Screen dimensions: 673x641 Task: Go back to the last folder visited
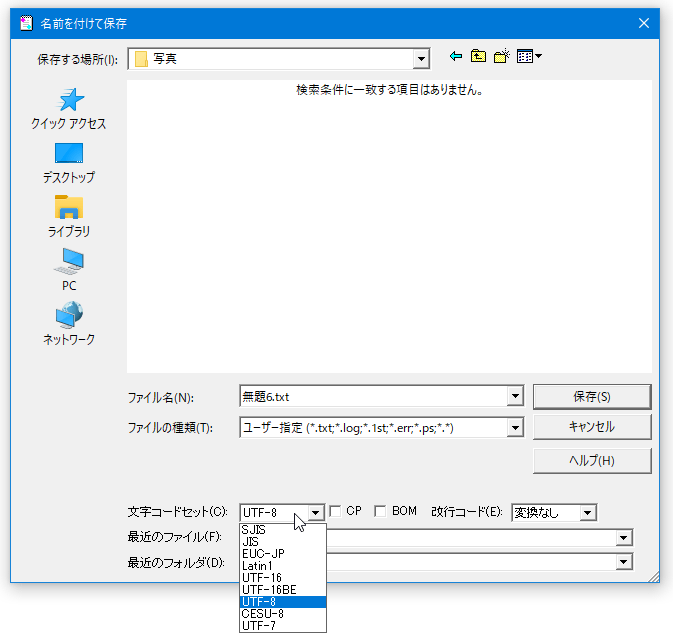(456, 56)
